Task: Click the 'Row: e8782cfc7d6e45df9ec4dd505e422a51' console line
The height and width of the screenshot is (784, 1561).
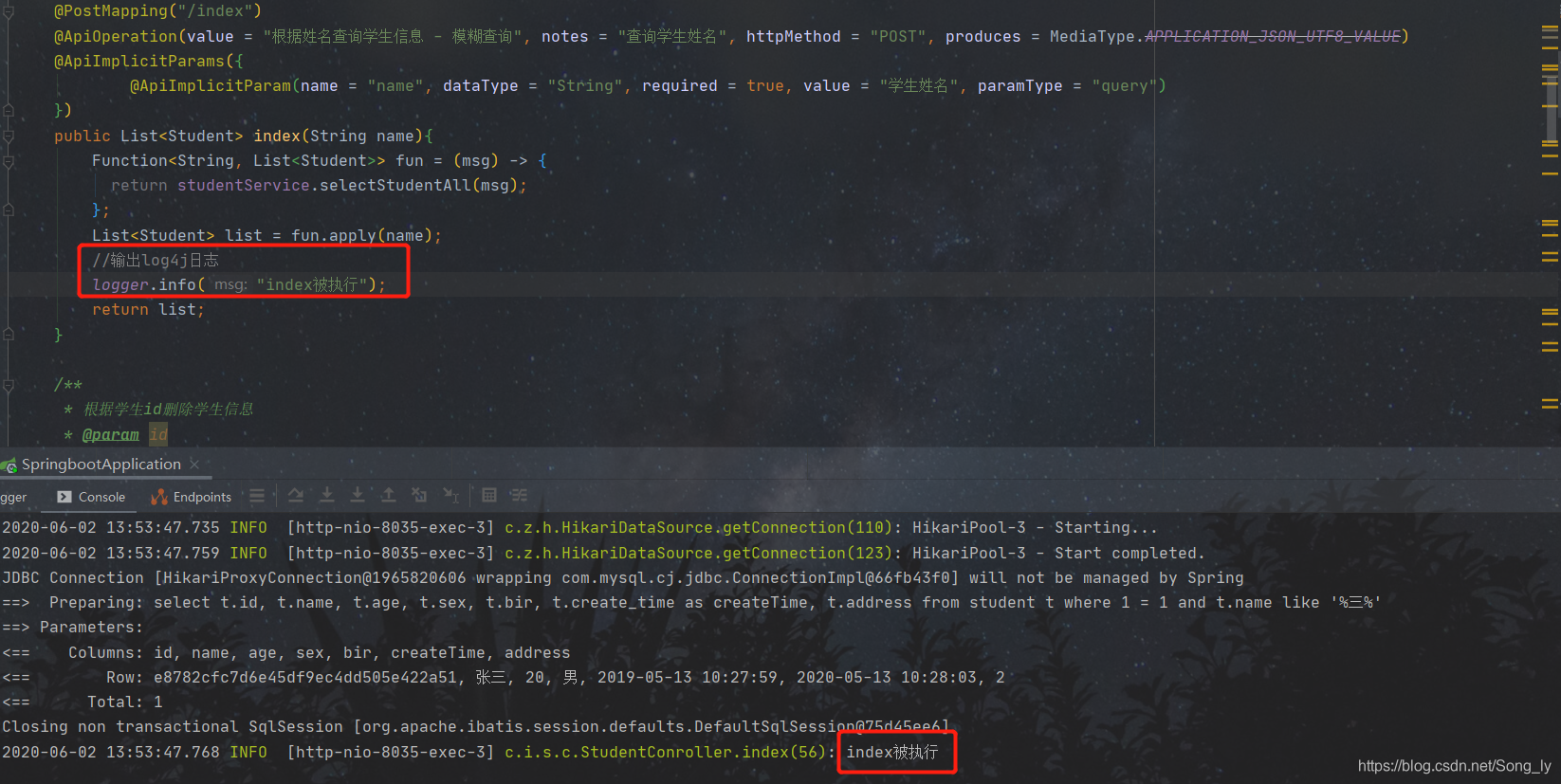Action: pos(504,678)
